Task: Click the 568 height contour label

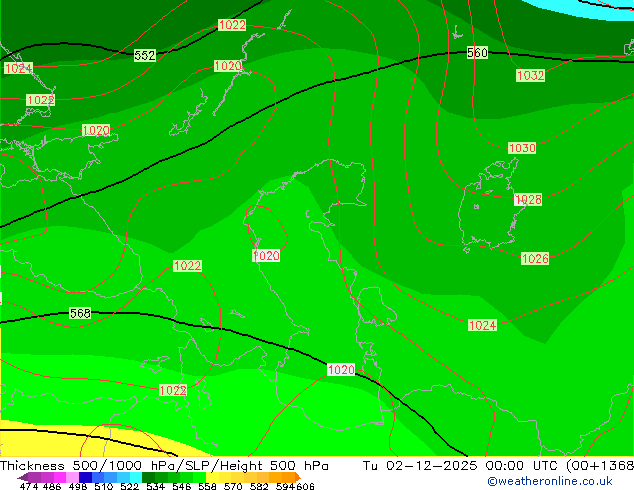Action: tap(80, 313)
